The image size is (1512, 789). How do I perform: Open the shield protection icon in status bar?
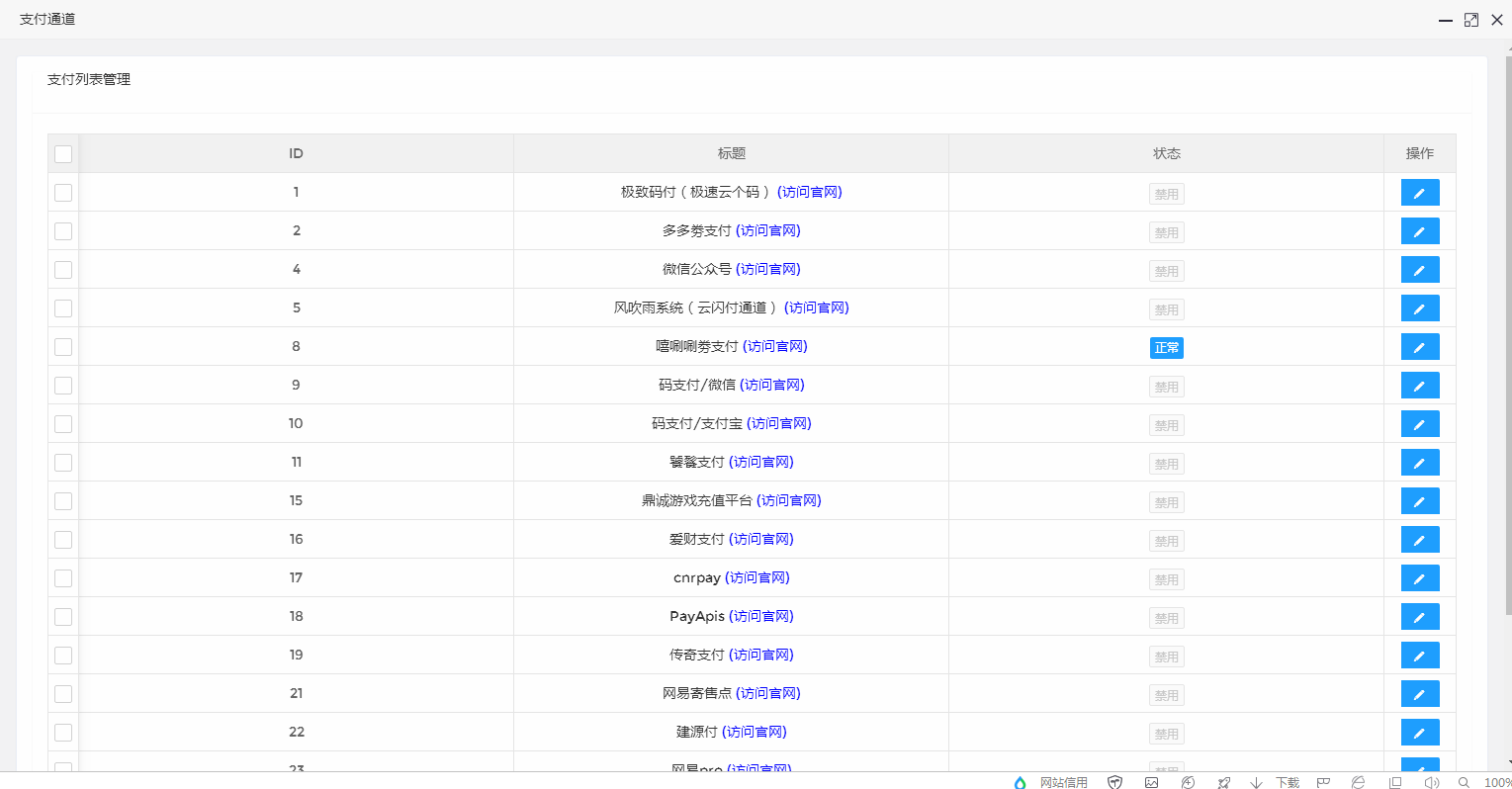coord(1114,781)
